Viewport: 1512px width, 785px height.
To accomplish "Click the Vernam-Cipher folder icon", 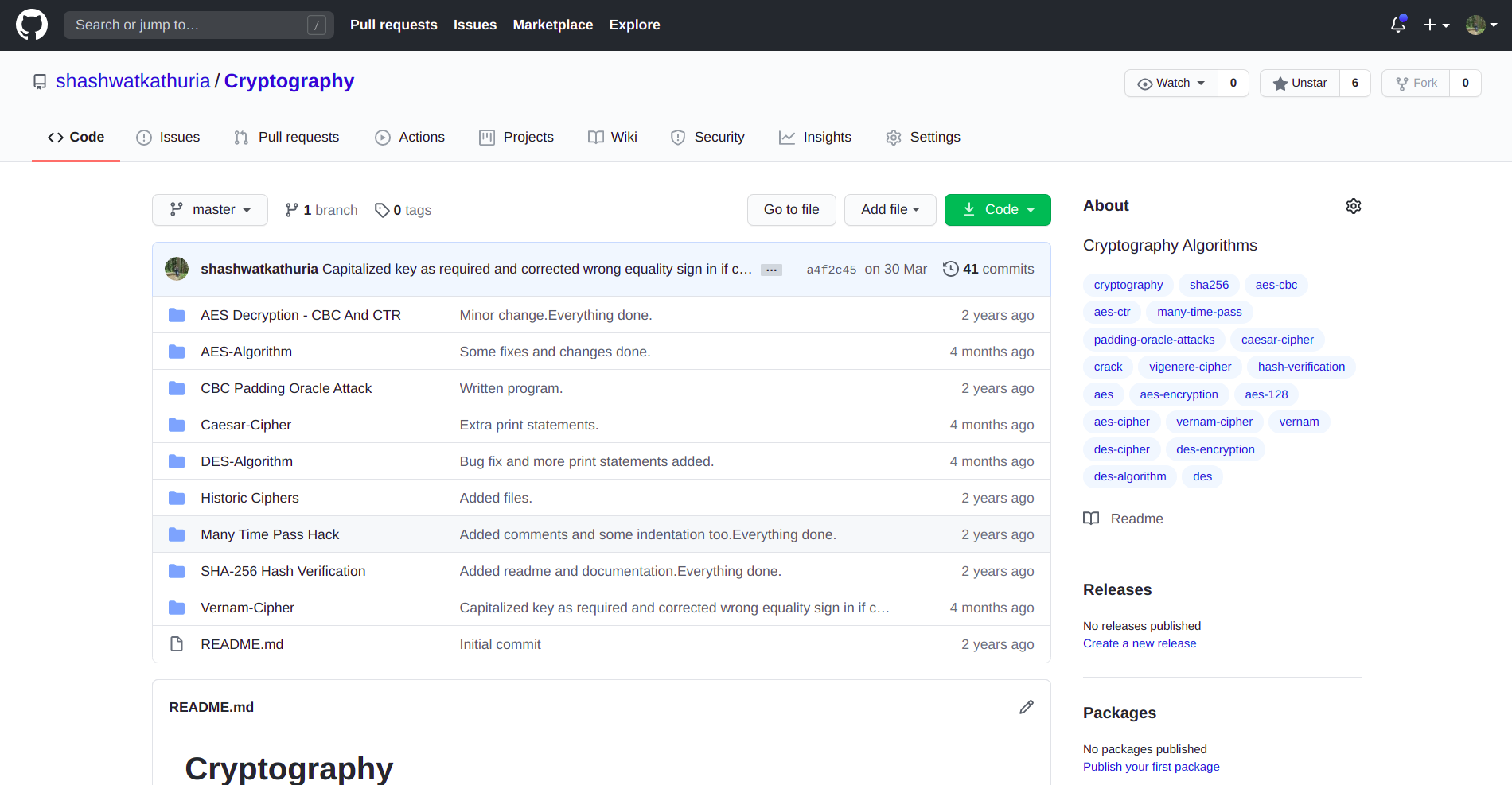I will [x=177, y=608].
